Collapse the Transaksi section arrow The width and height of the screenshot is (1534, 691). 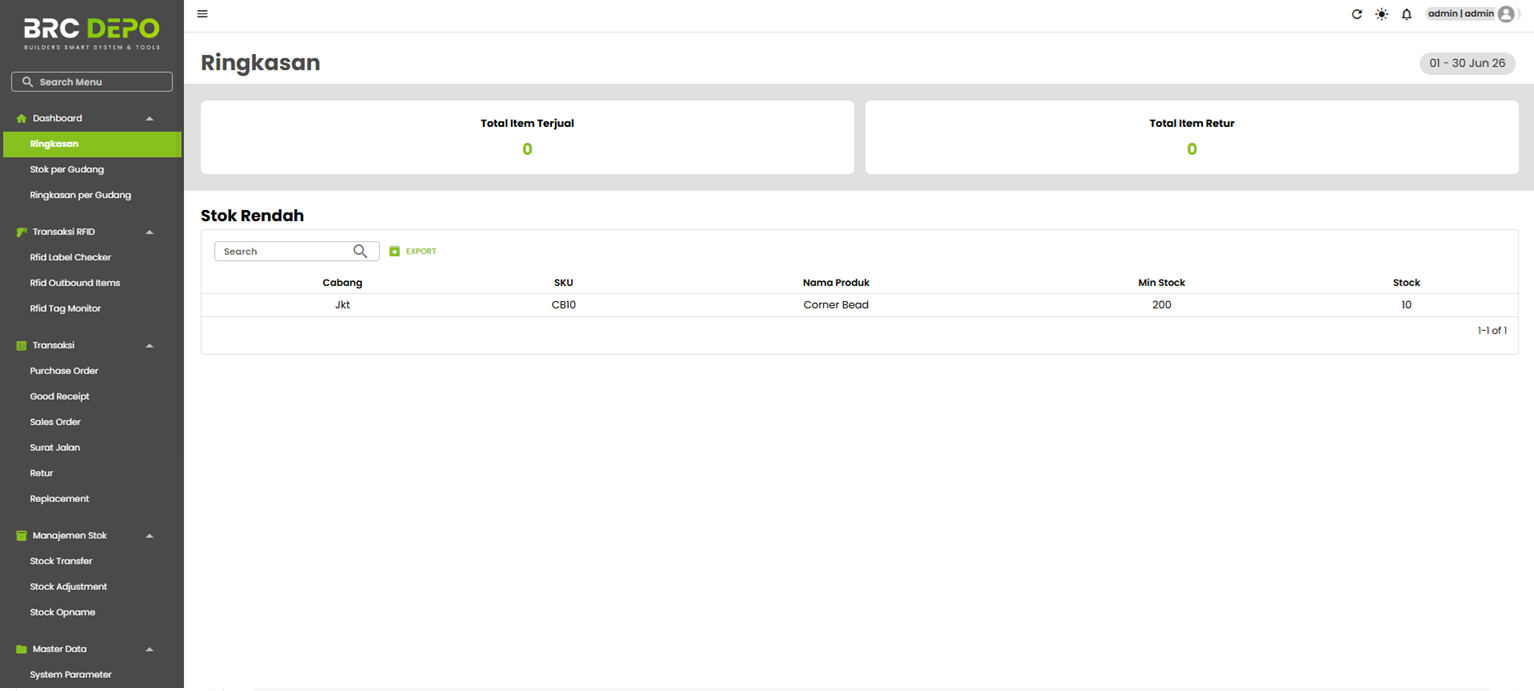pyautogui.click(x=150, y=345)
